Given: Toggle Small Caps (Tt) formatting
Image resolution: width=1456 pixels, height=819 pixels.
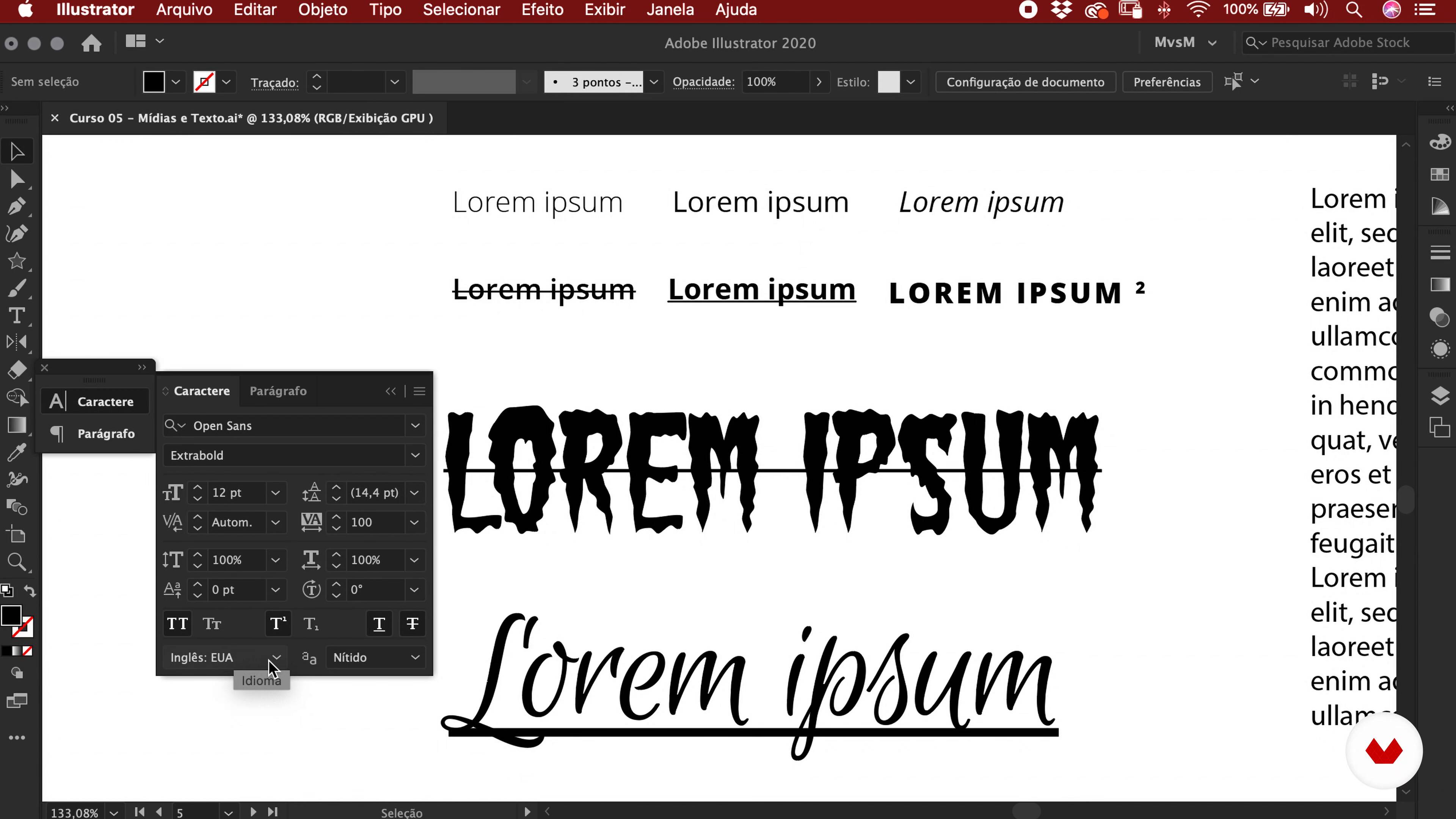Looking at the screenshot, I should [212, 624].
